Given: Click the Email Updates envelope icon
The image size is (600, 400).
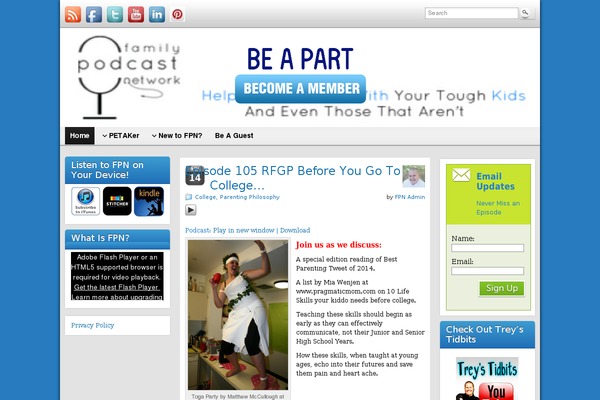Looking at the screenshot, I should click(x=461, y=175).
